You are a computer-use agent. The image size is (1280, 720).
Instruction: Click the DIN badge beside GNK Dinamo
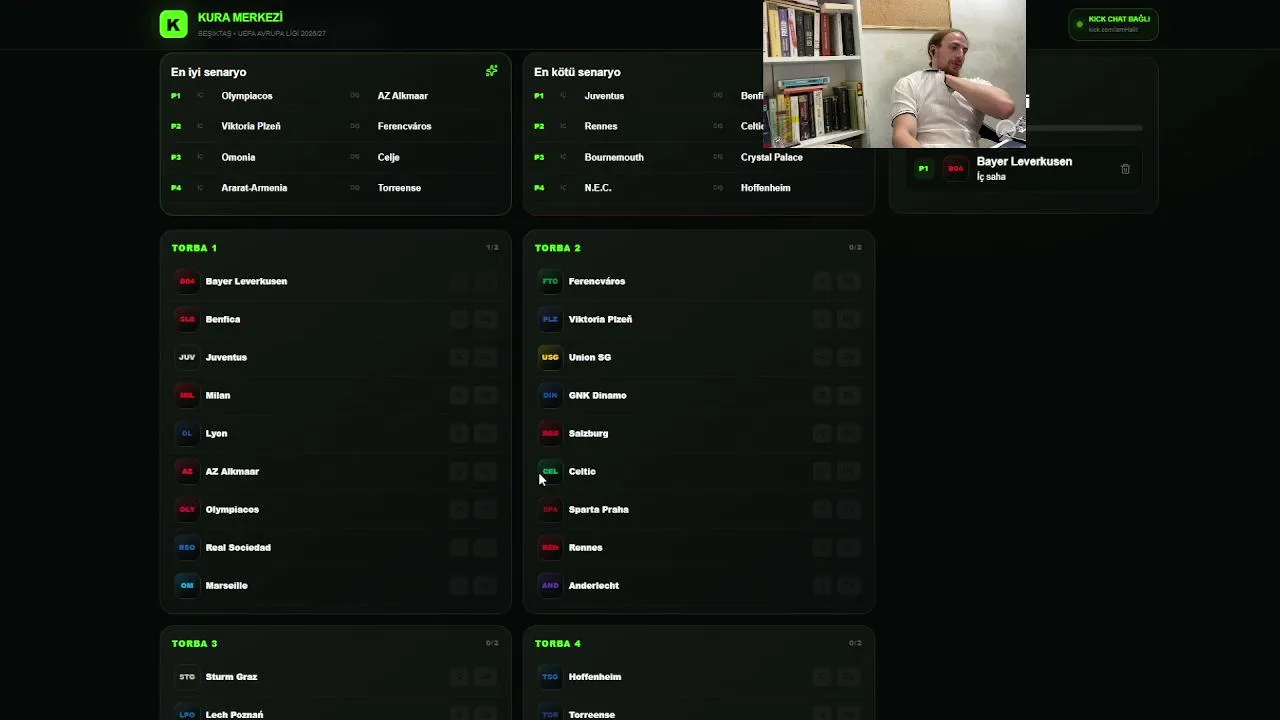(550, 395)
